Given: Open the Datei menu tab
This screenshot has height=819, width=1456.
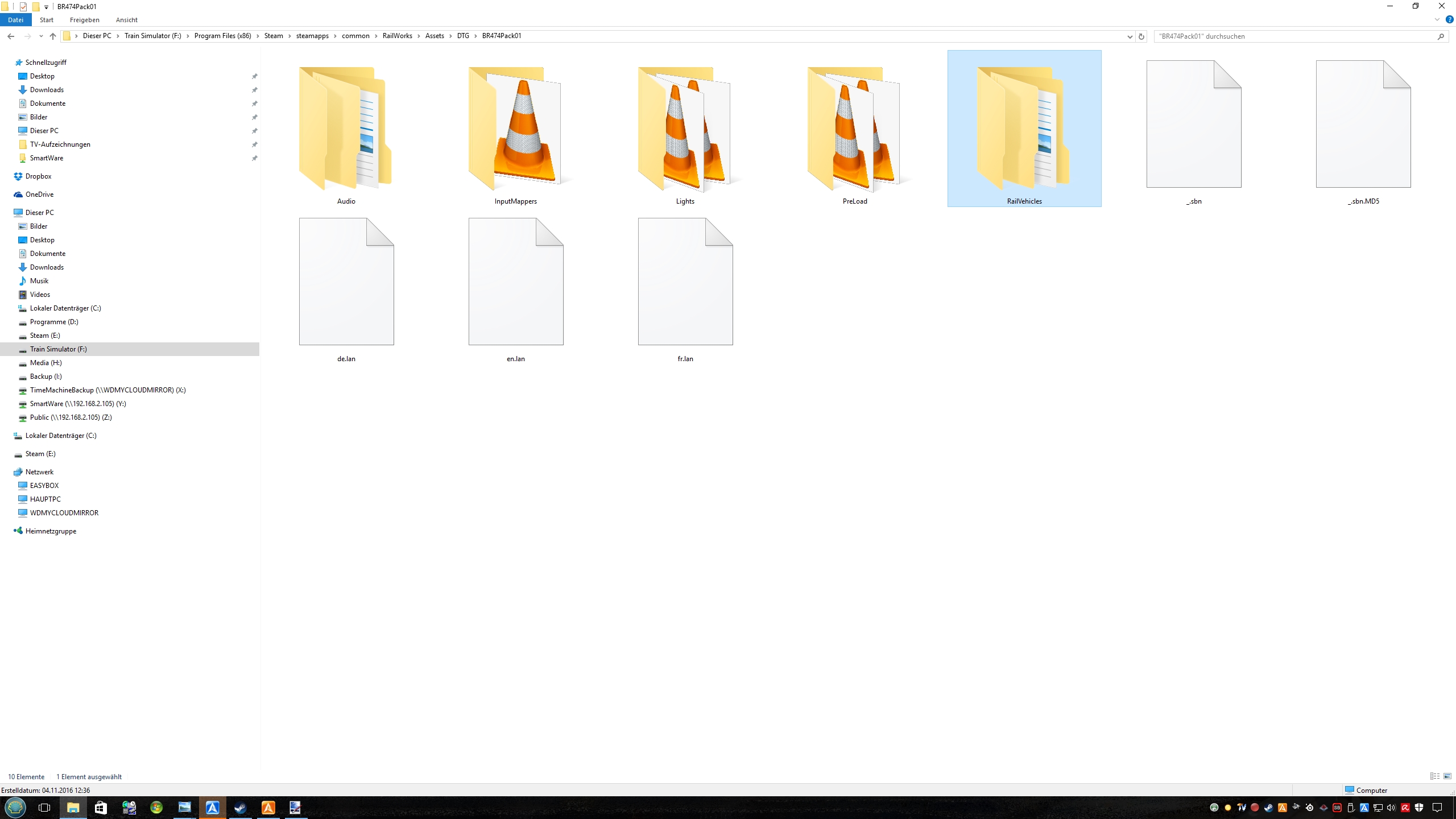Looking at the screenshot, I should point(15,20).
